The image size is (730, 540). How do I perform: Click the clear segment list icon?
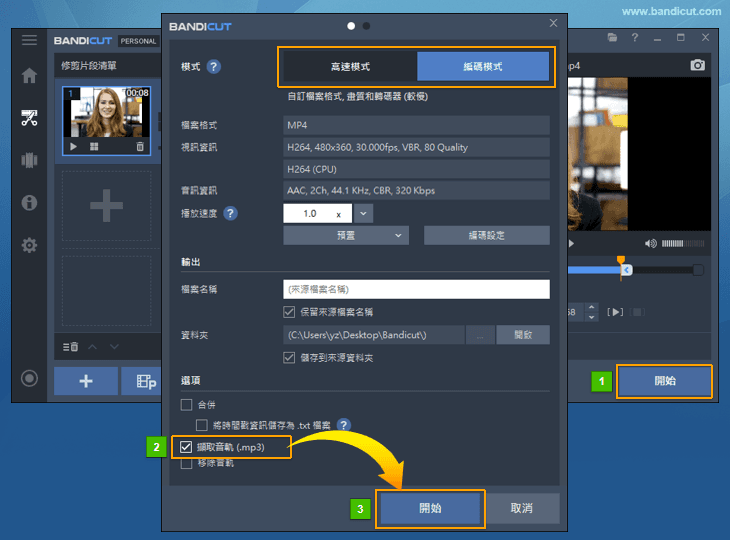click(x=70, y=347)
